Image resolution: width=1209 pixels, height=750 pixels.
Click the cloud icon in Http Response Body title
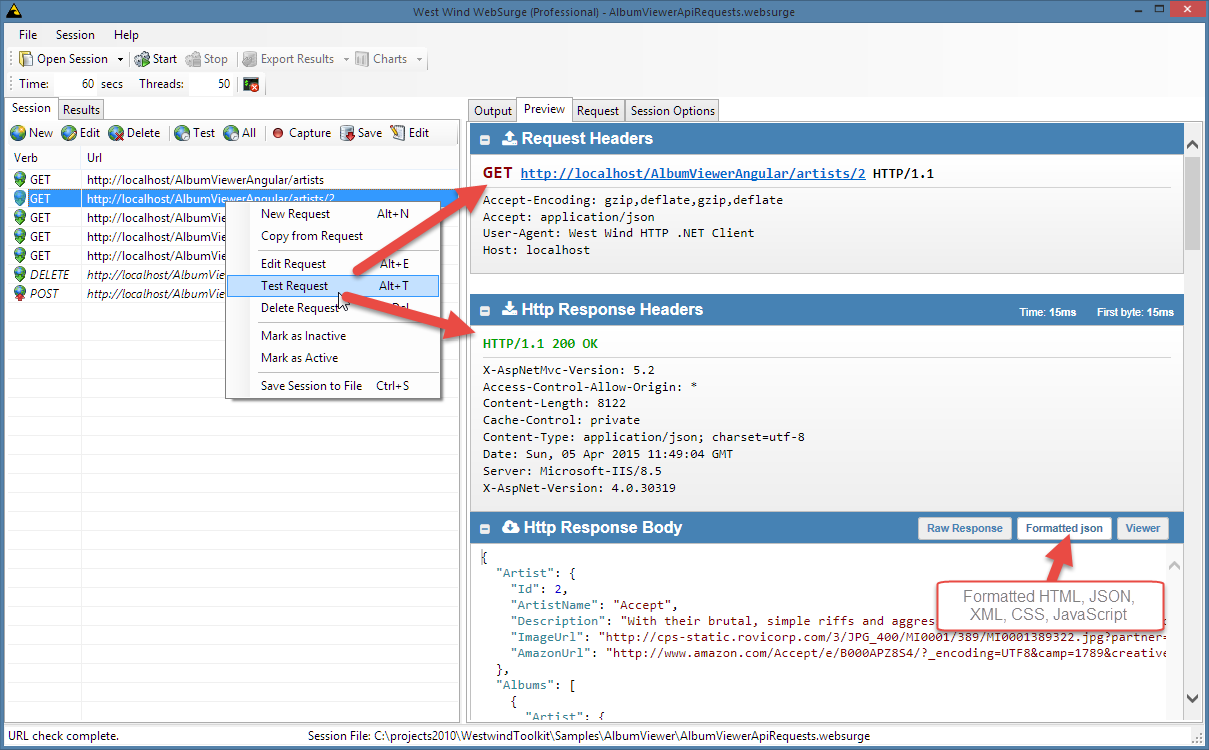(x=510, y=528)
